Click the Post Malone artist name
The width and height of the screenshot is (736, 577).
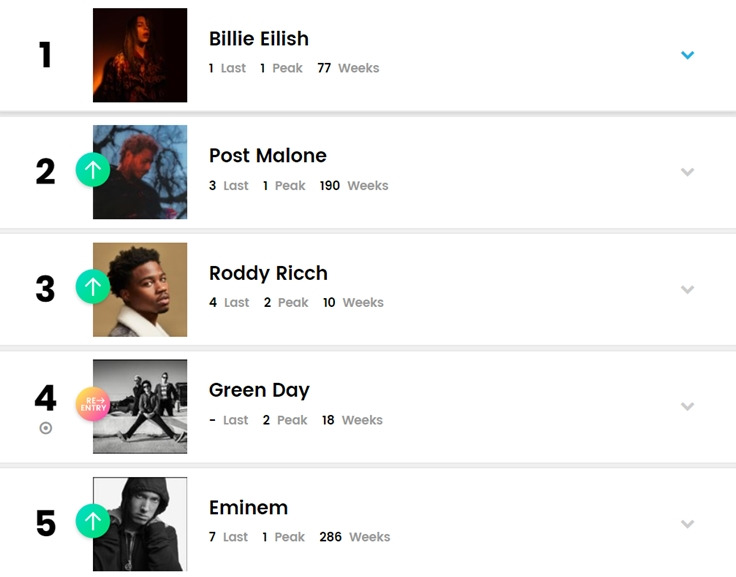[x=268, y=155]
